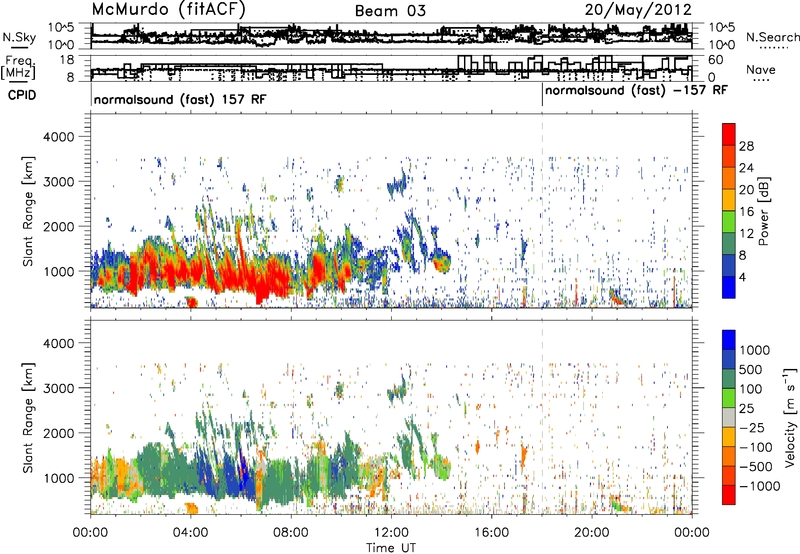This screenshot has width=800, height=554.
Task: Click the dashed 18:00 marker in velocity panel
Action: pyautogui.click(x=542, y=417)
